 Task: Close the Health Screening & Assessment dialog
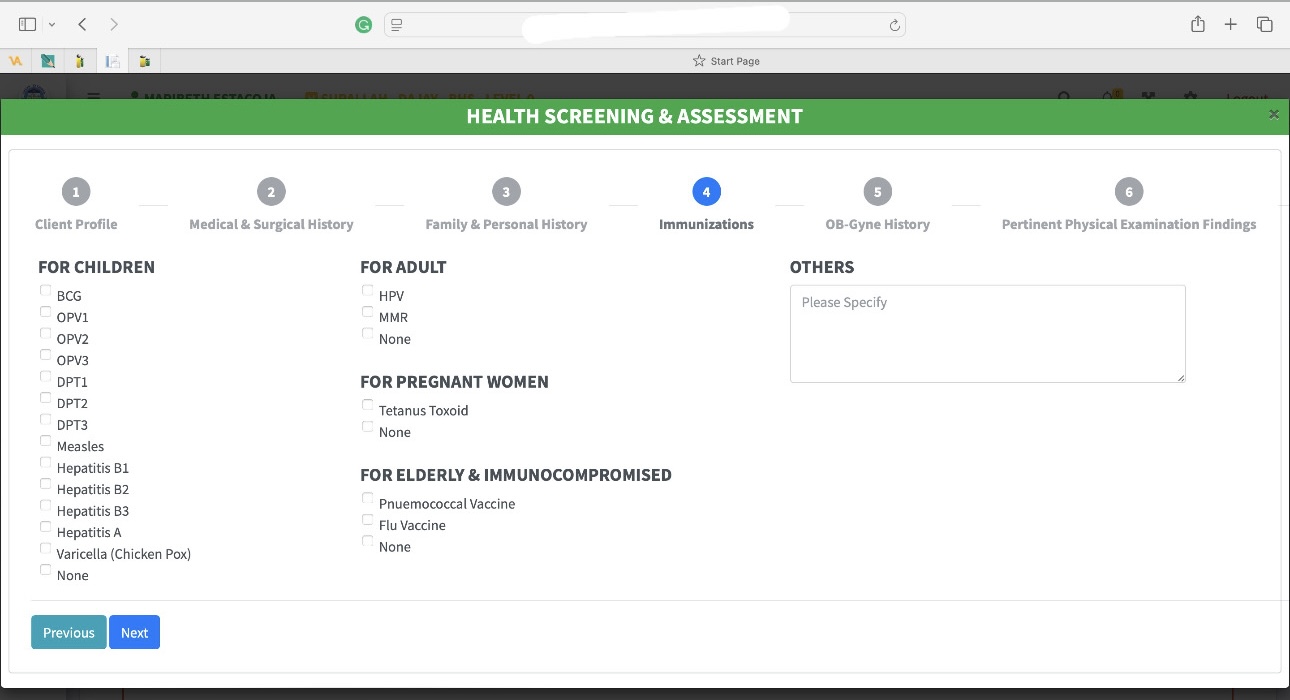(1274, 114)
